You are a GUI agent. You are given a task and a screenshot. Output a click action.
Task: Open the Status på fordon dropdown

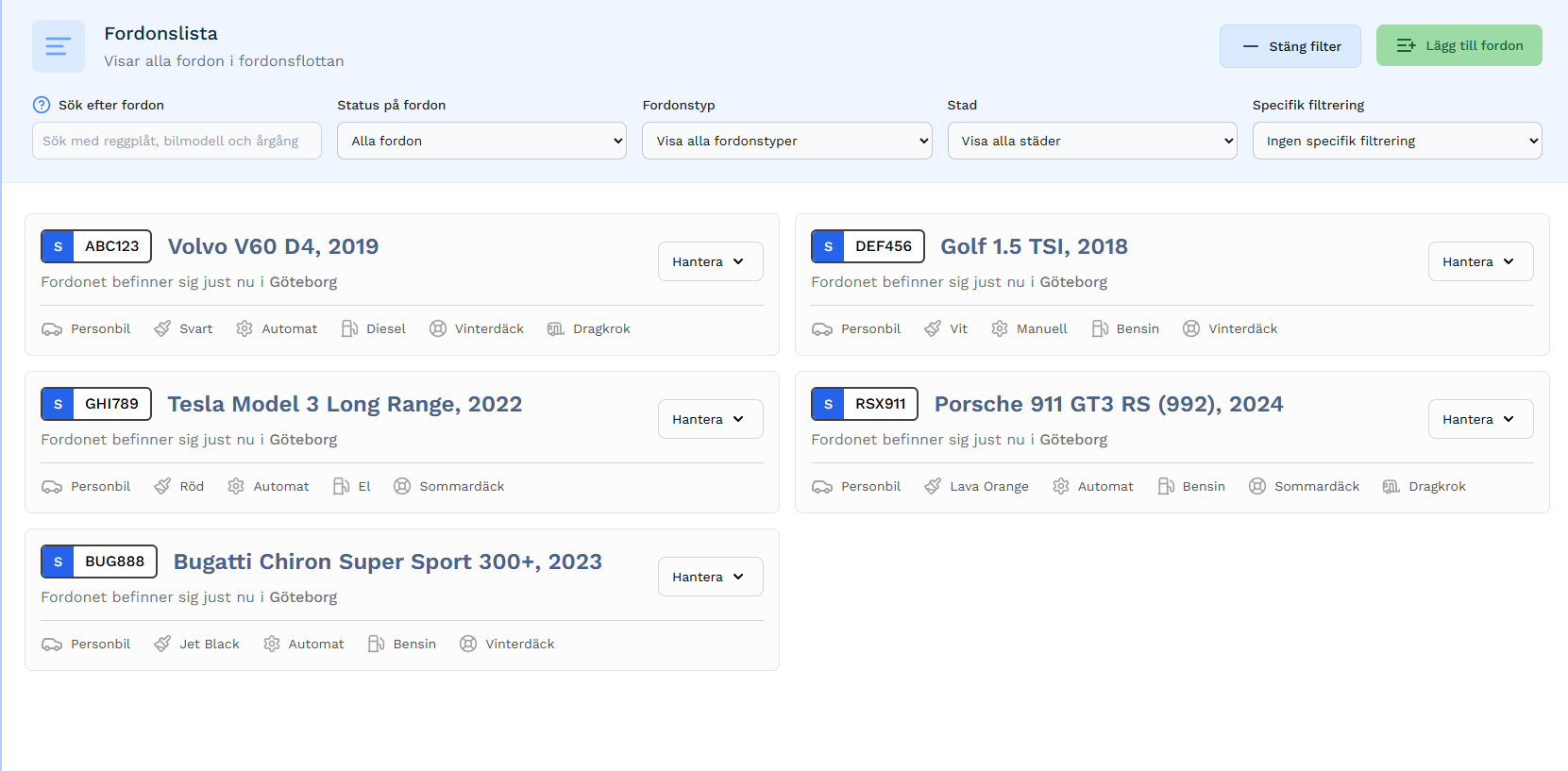coord(481,141)
